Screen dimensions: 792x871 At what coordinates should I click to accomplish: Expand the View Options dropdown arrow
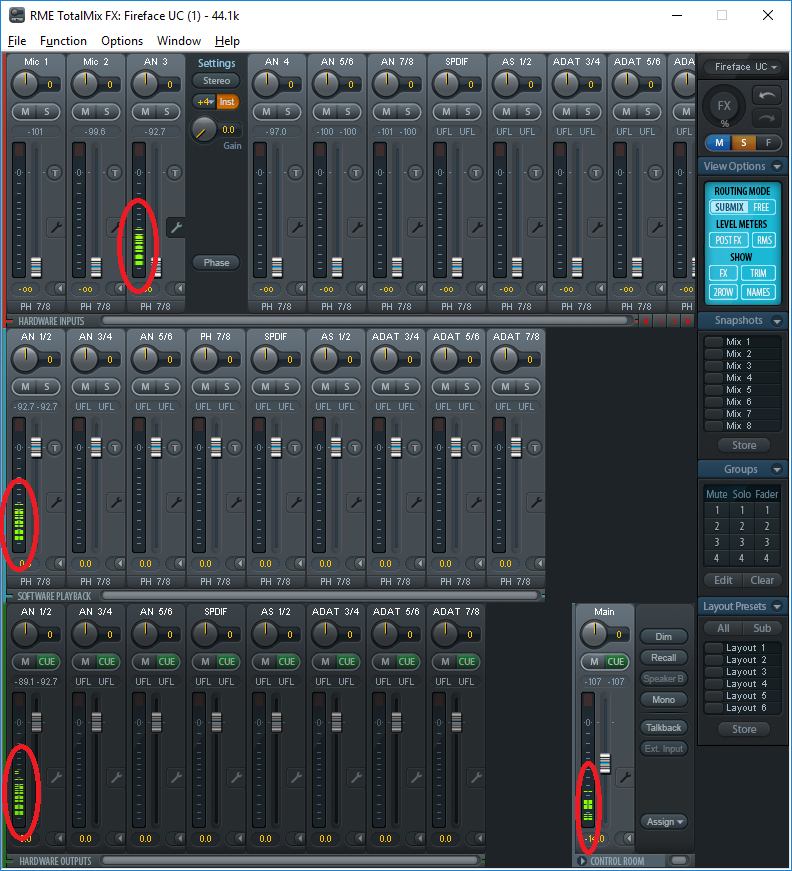(x=776, y=166)
